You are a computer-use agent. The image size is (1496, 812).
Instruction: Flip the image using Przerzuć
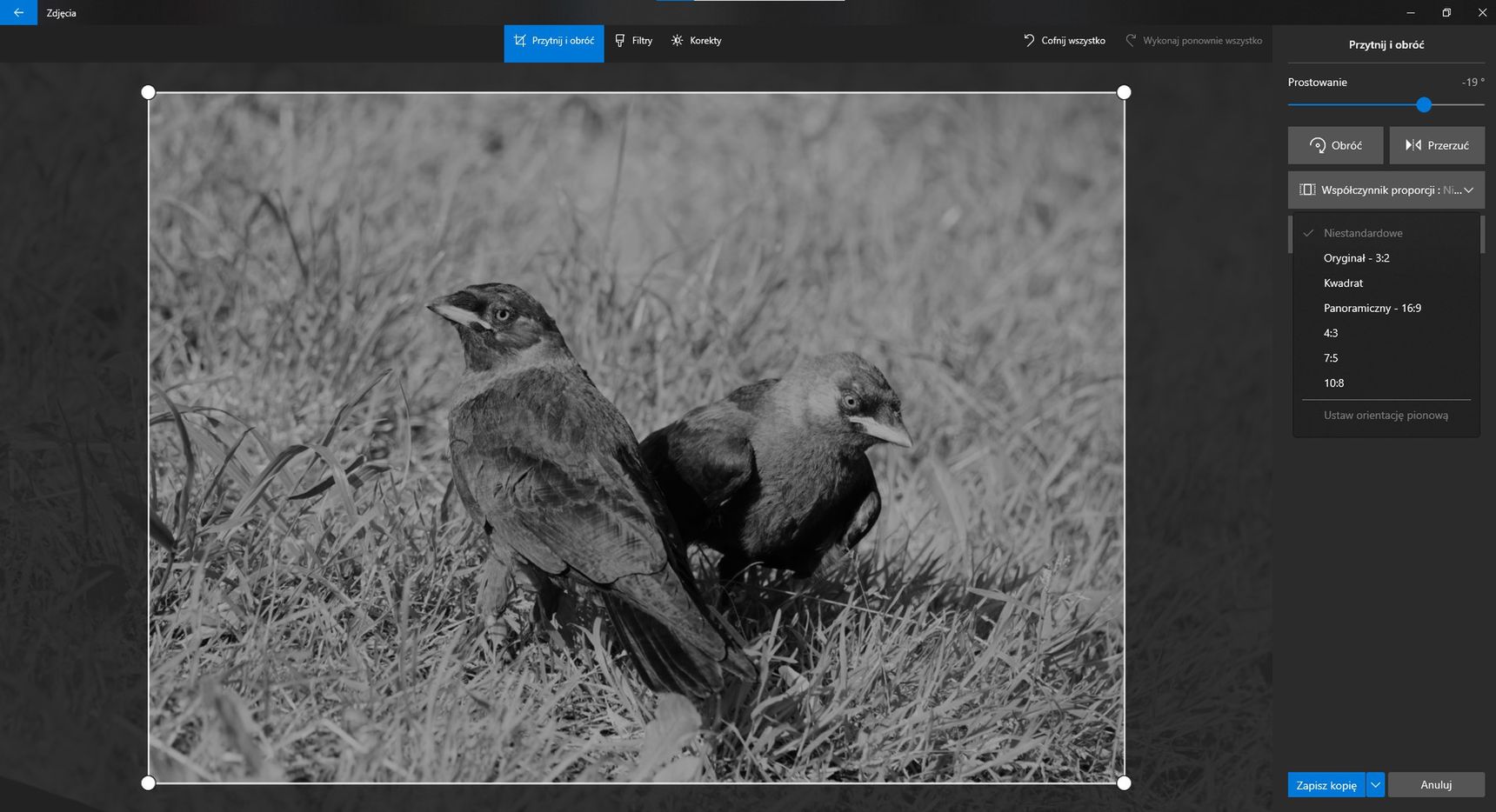(1437, 145)
